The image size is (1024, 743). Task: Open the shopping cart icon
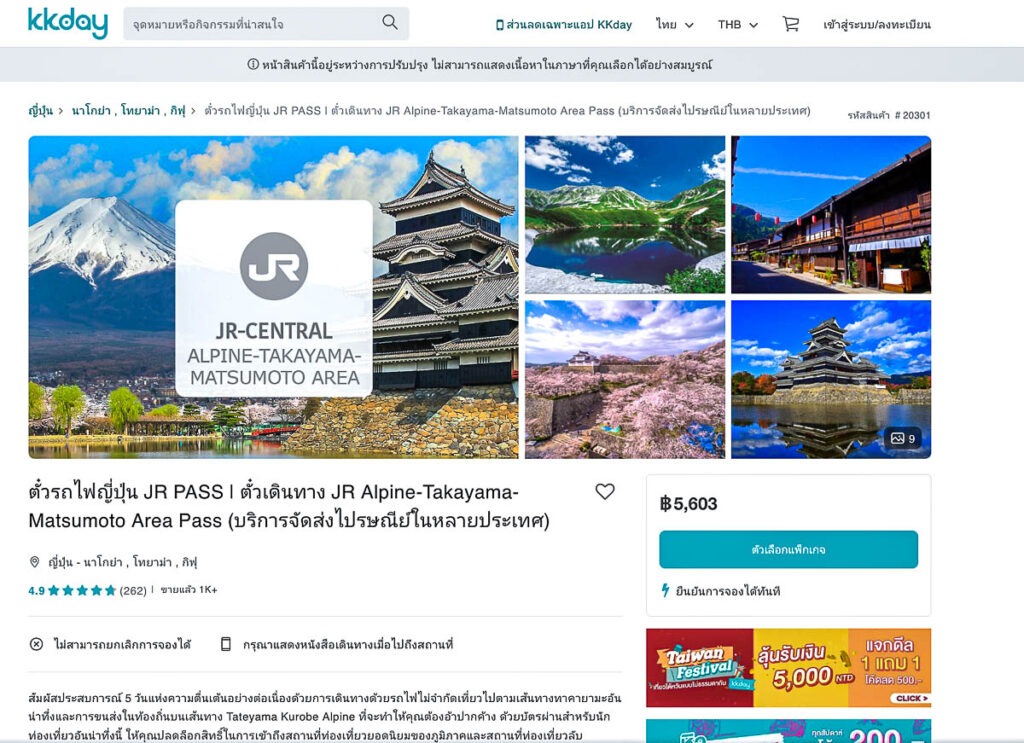[791, 24]
